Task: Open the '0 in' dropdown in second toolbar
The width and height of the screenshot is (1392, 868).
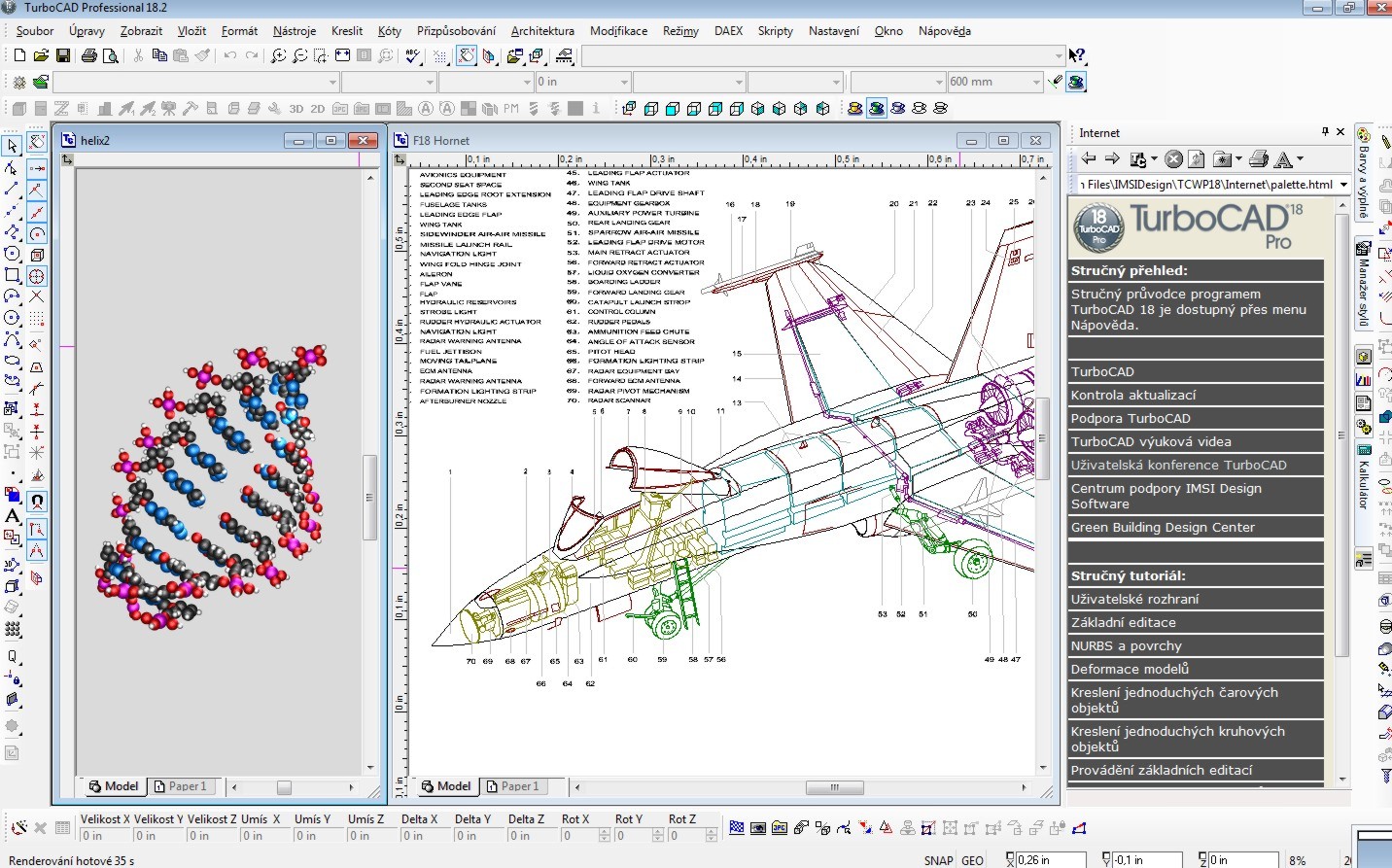Action: (625, 82)
